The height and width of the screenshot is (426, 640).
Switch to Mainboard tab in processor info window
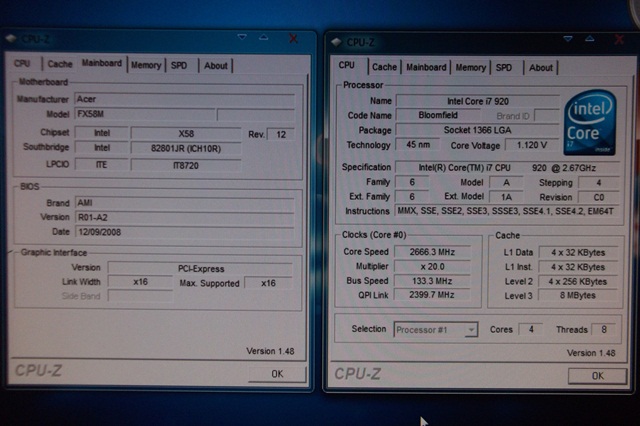click(x=426, y=67)
